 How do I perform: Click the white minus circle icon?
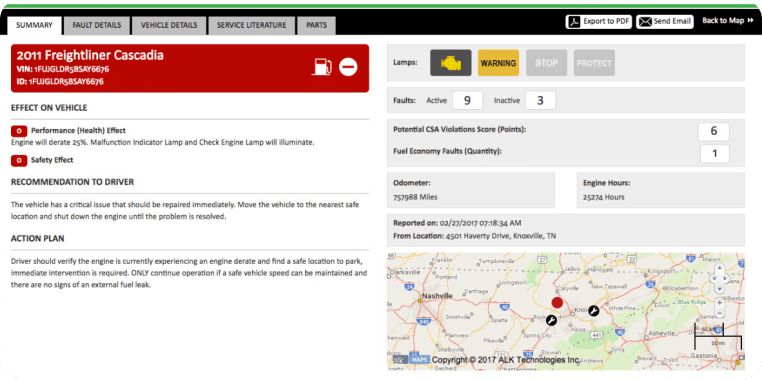(x=348, y=67)
